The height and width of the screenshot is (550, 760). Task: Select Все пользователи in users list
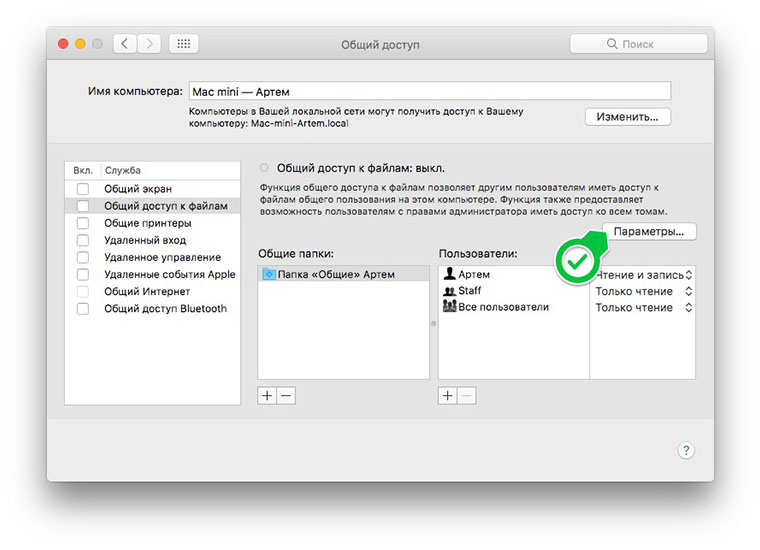[x=514, y=307]
